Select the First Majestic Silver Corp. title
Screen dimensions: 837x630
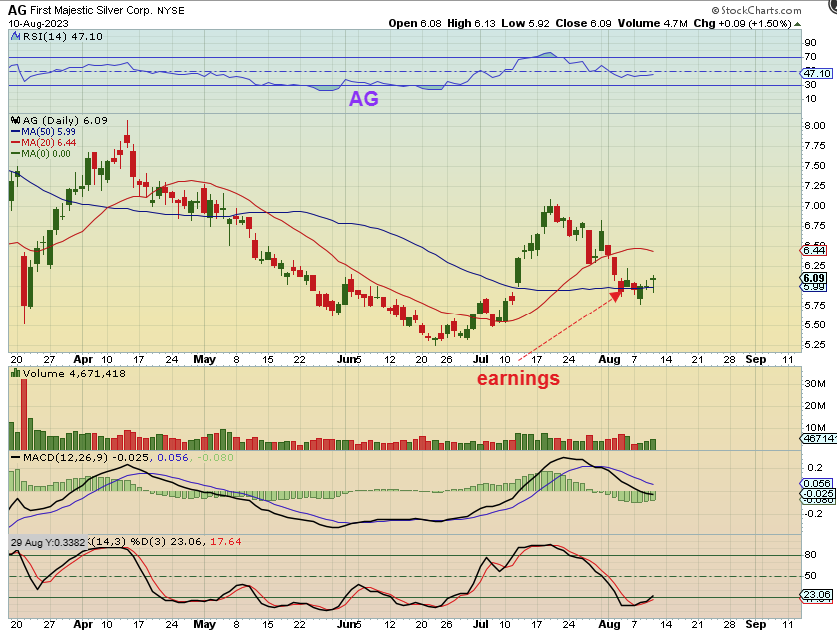tap(91, 10)
